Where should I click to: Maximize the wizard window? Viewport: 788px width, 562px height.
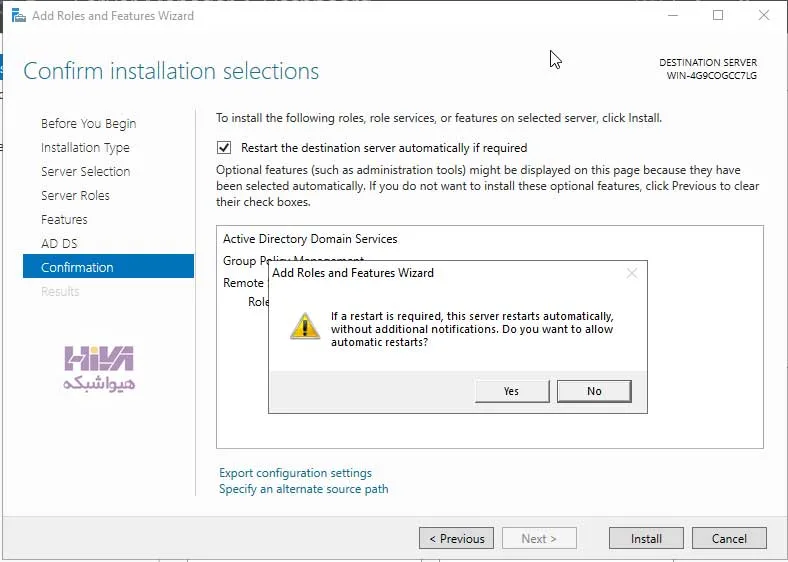tap(718, 16)
